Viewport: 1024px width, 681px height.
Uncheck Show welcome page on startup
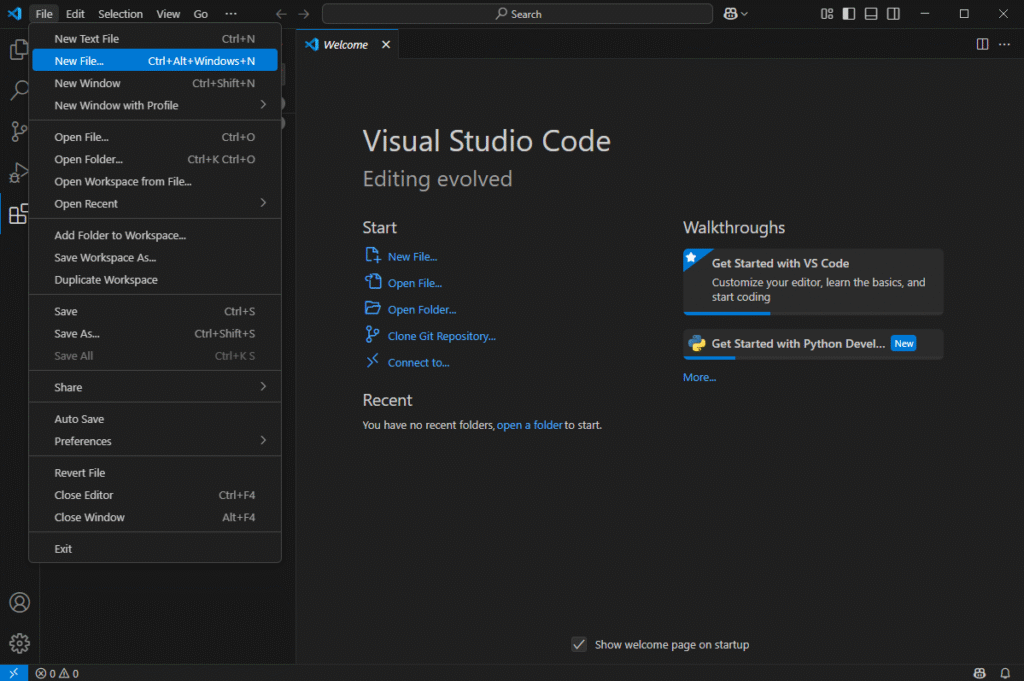click(579, 644)
